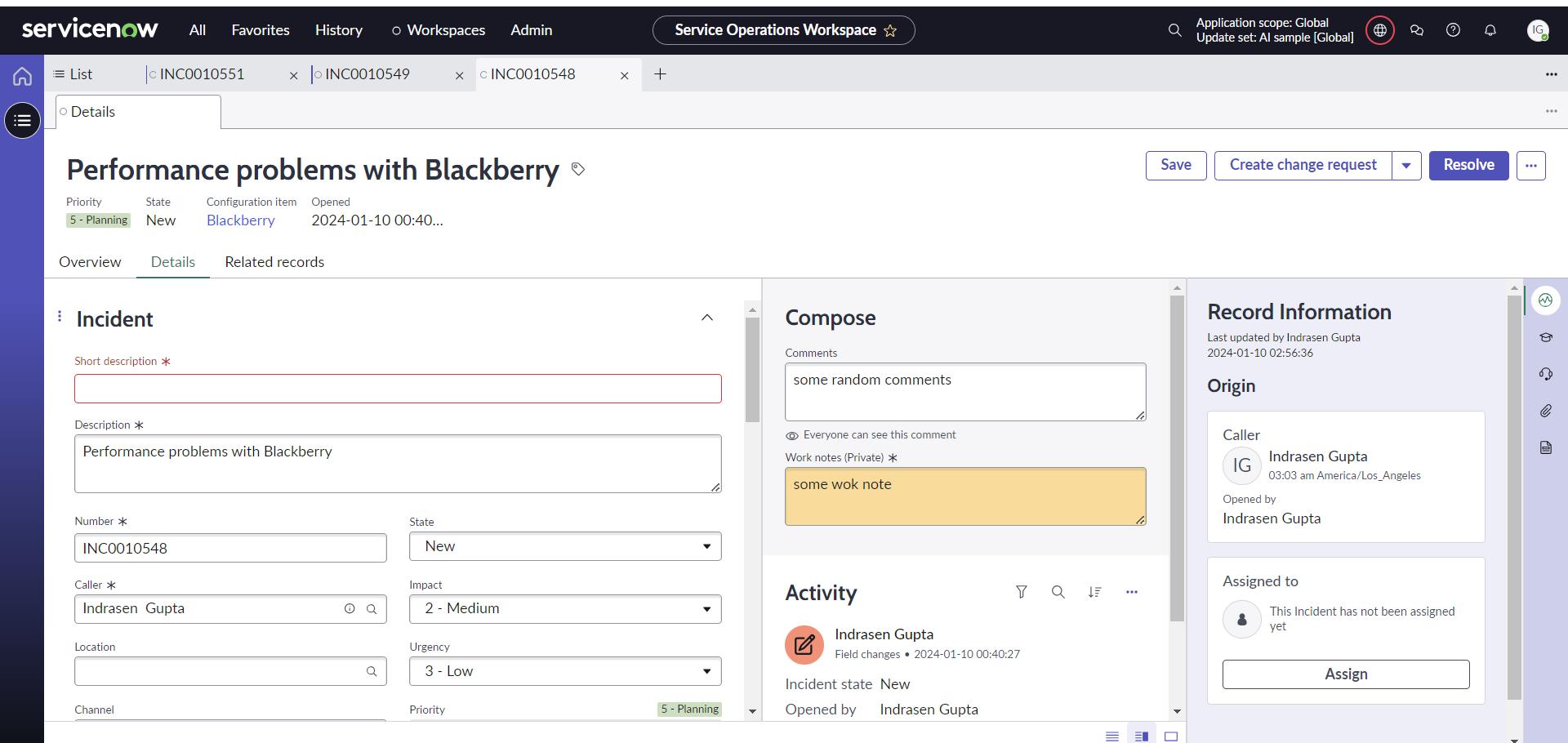Click the Resolve button

pyautogui.click(x=1468, y=166)
